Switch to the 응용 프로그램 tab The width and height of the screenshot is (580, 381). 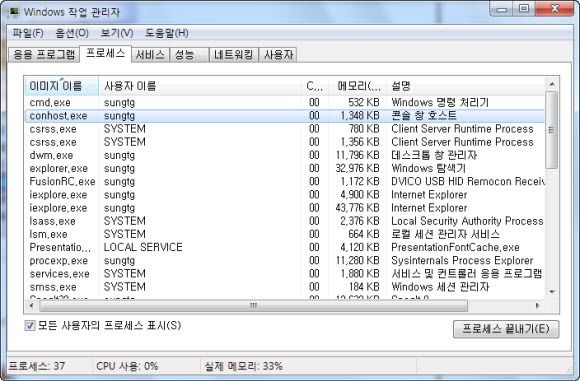pyautogui.click(x=44, y=55)
